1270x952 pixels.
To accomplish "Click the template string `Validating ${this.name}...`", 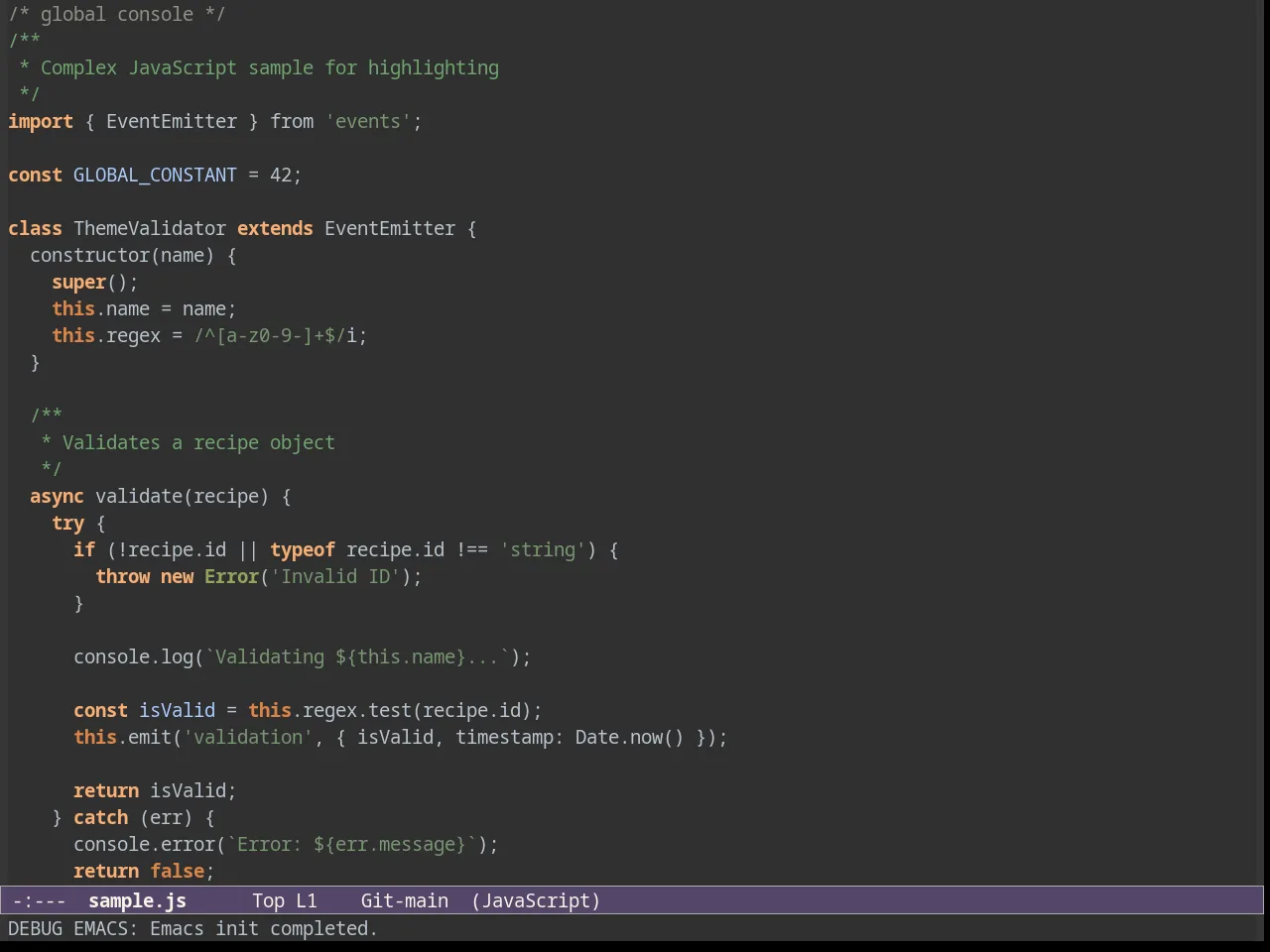I will click(357, 656).
